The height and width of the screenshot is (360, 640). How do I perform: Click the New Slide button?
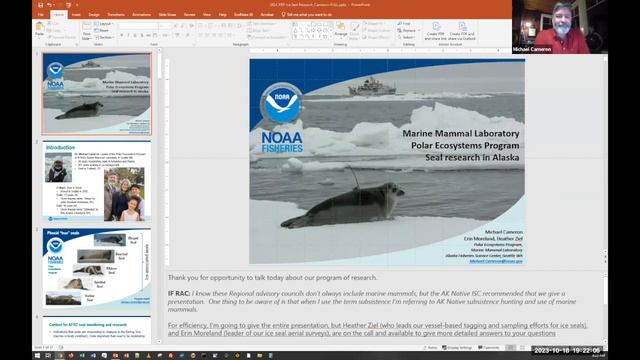tap(86, 31)
